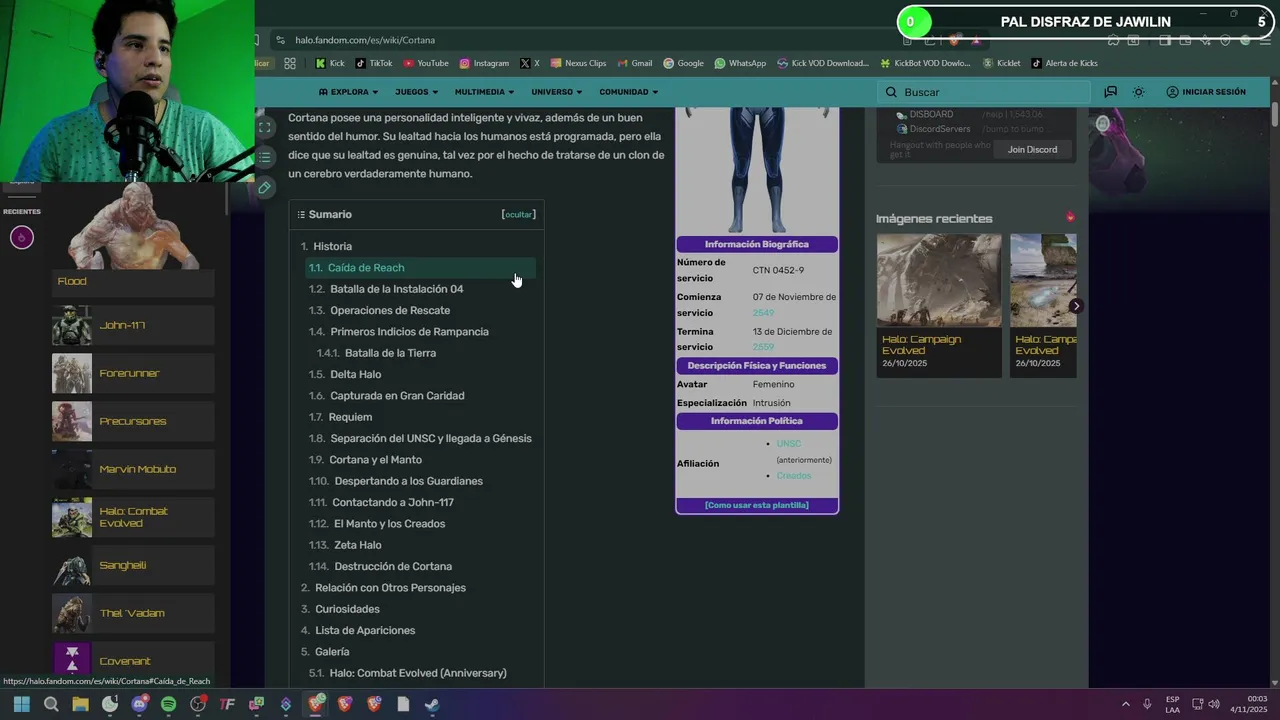Click the browser address bar URL
Viewport: 1280px width, 720px height.
(365, 40)
